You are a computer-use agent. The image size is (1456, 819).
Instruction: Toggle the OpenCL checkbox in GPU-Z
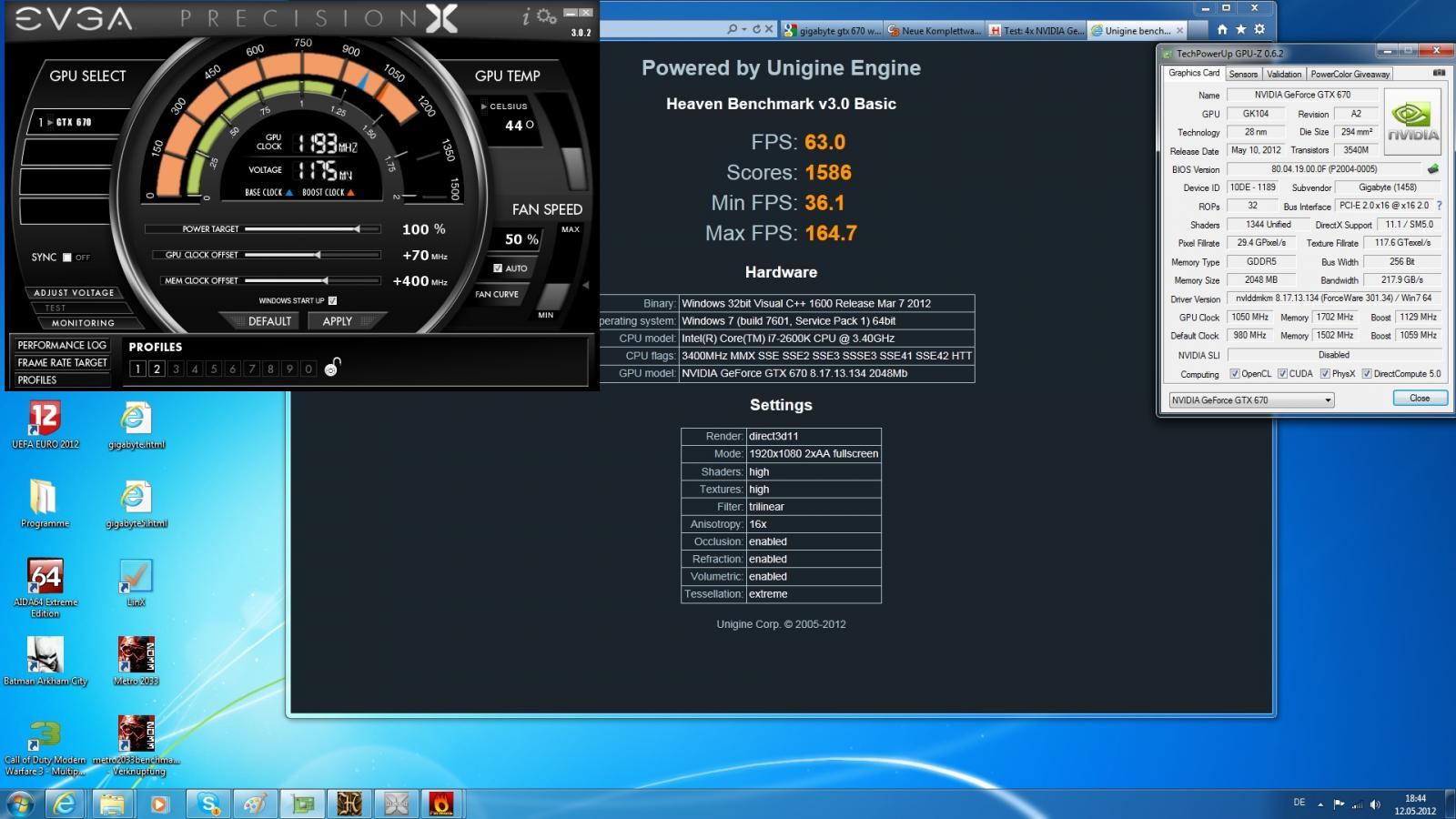(1235, 374)
